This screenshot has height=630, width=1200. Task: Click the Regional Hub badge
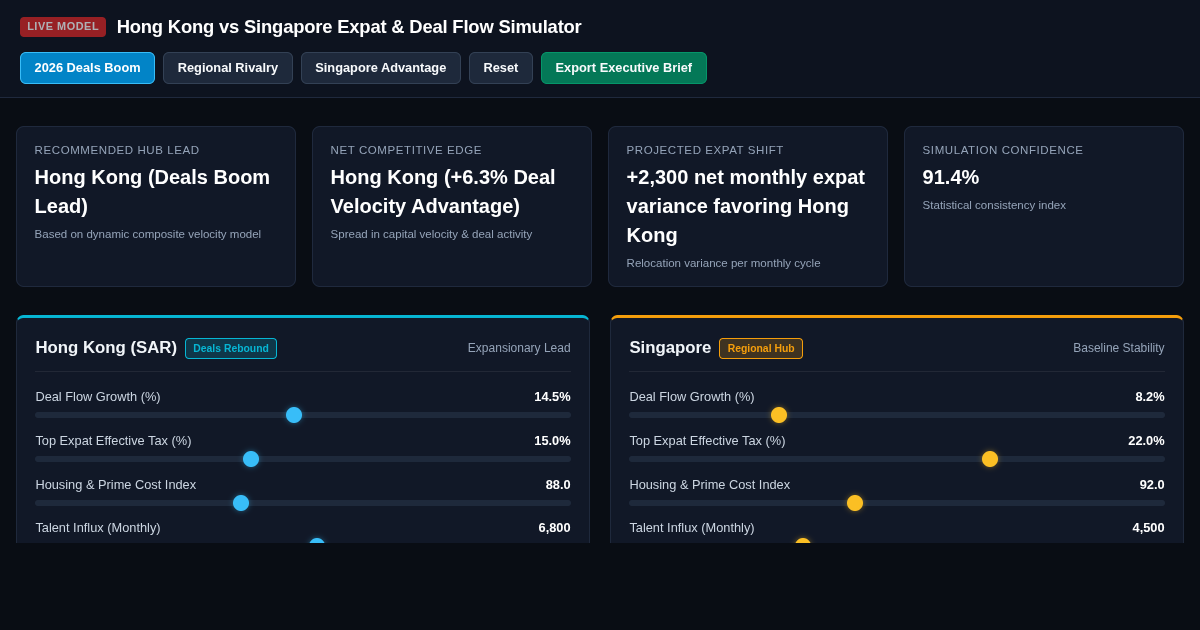(x=761, y=348)
